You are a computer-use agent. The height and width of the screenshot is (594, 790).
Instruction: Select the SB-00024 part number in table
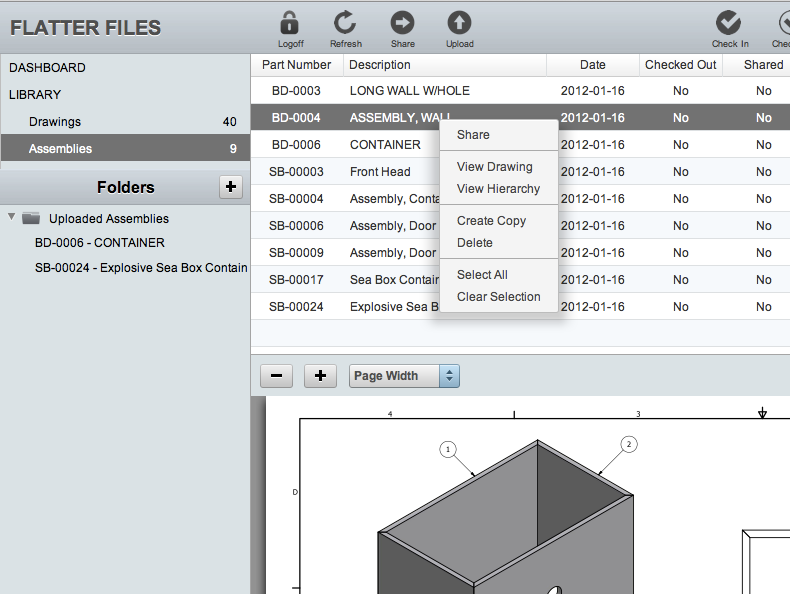pyautogui.click(x=296, y=307)
